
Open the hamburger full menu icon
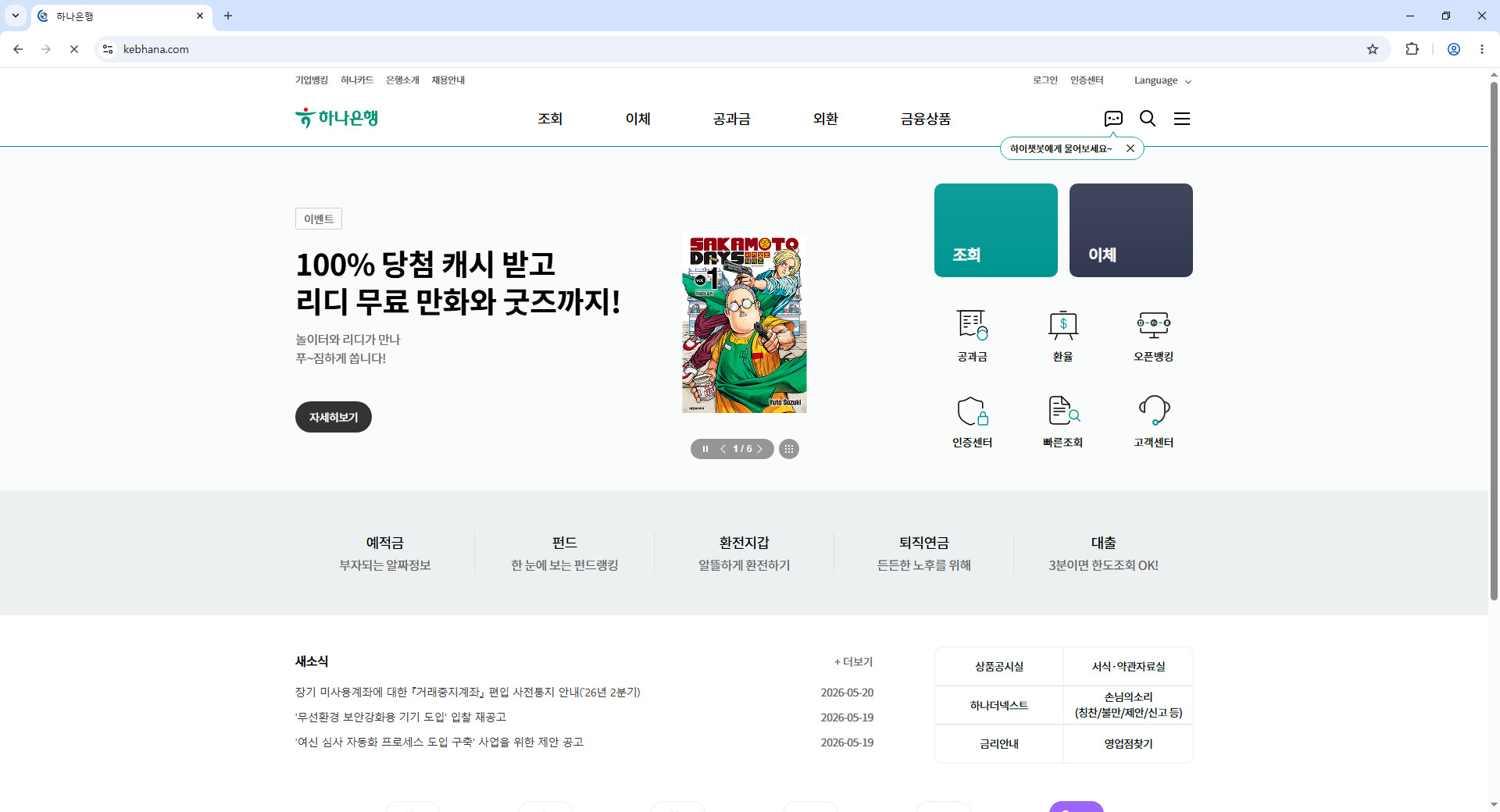(1182, 119)
